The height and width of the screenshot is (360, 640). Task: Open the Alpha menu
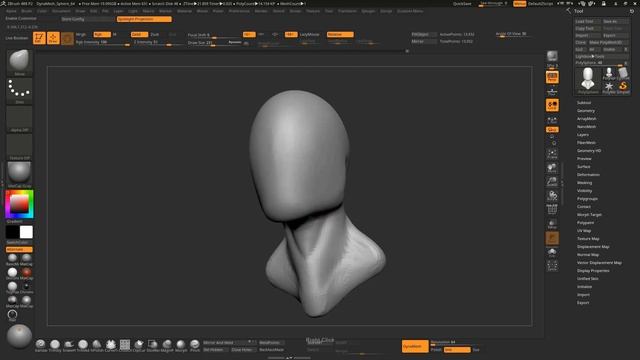[x=11, y=11]
